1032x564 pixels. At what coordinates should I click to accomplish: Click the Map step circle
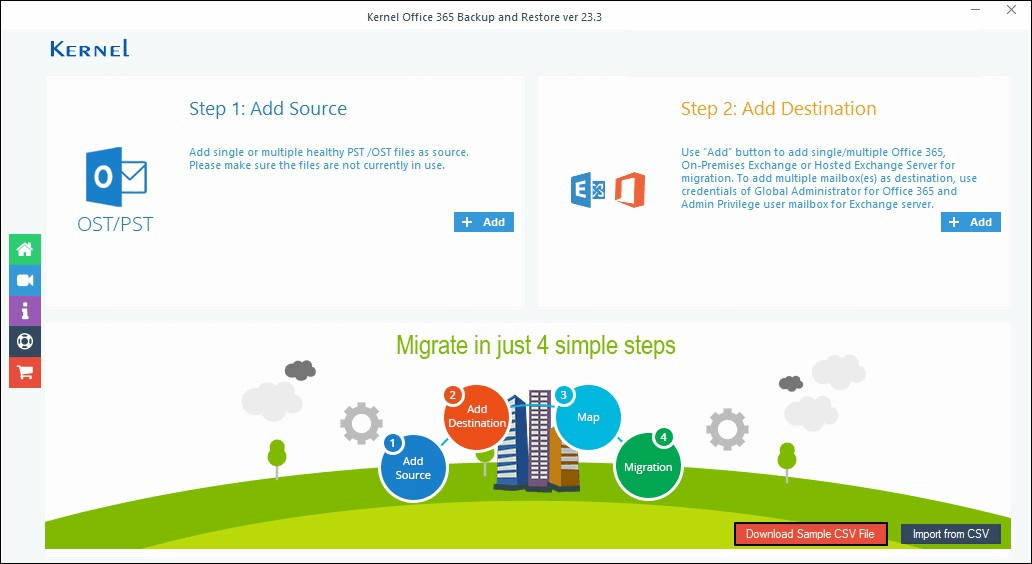point(588,417)
